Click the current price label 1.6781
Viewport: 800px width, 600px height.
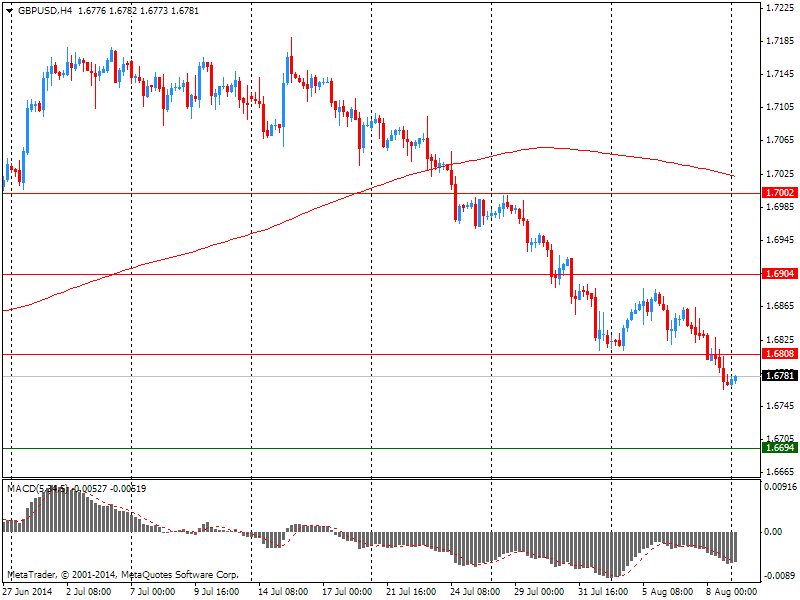click(780, 376)
